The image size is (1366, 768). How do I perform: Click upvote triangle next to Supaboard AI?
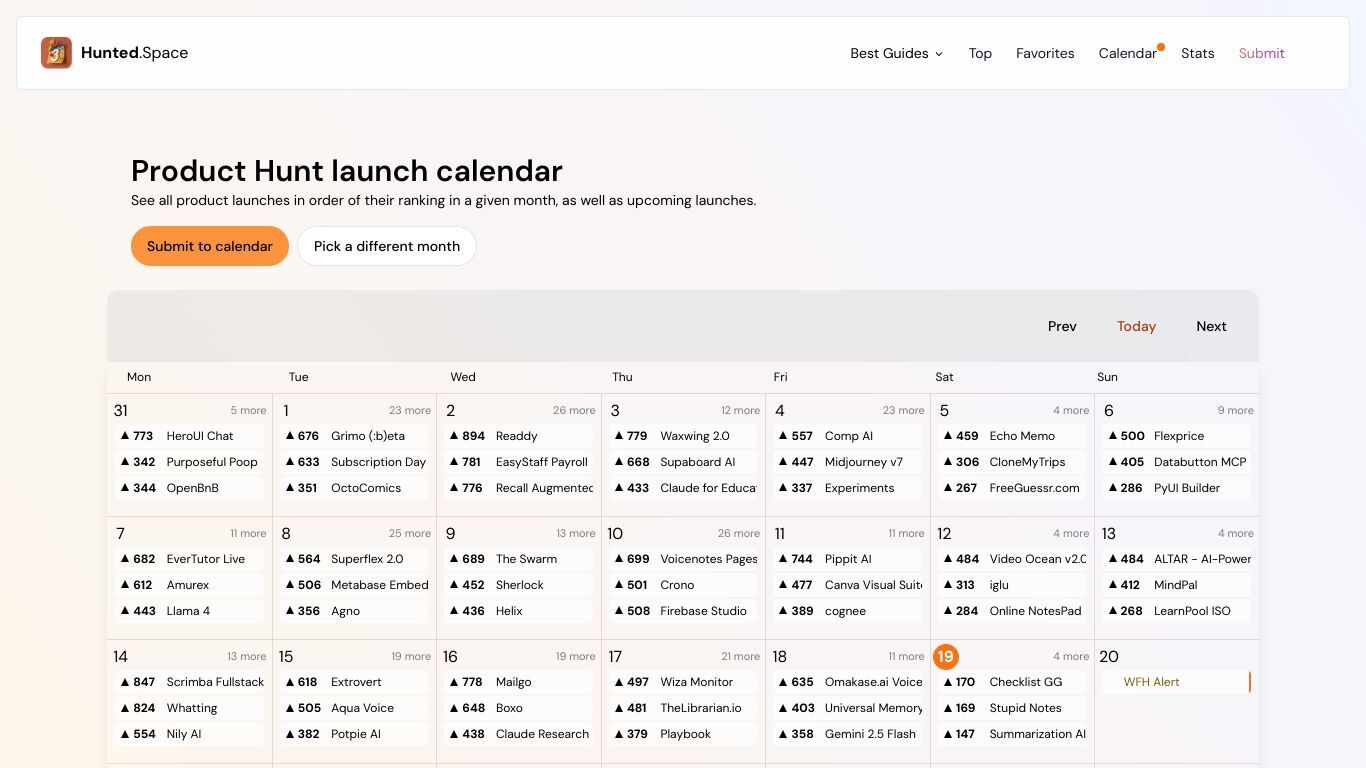click(x=618, y=462)
